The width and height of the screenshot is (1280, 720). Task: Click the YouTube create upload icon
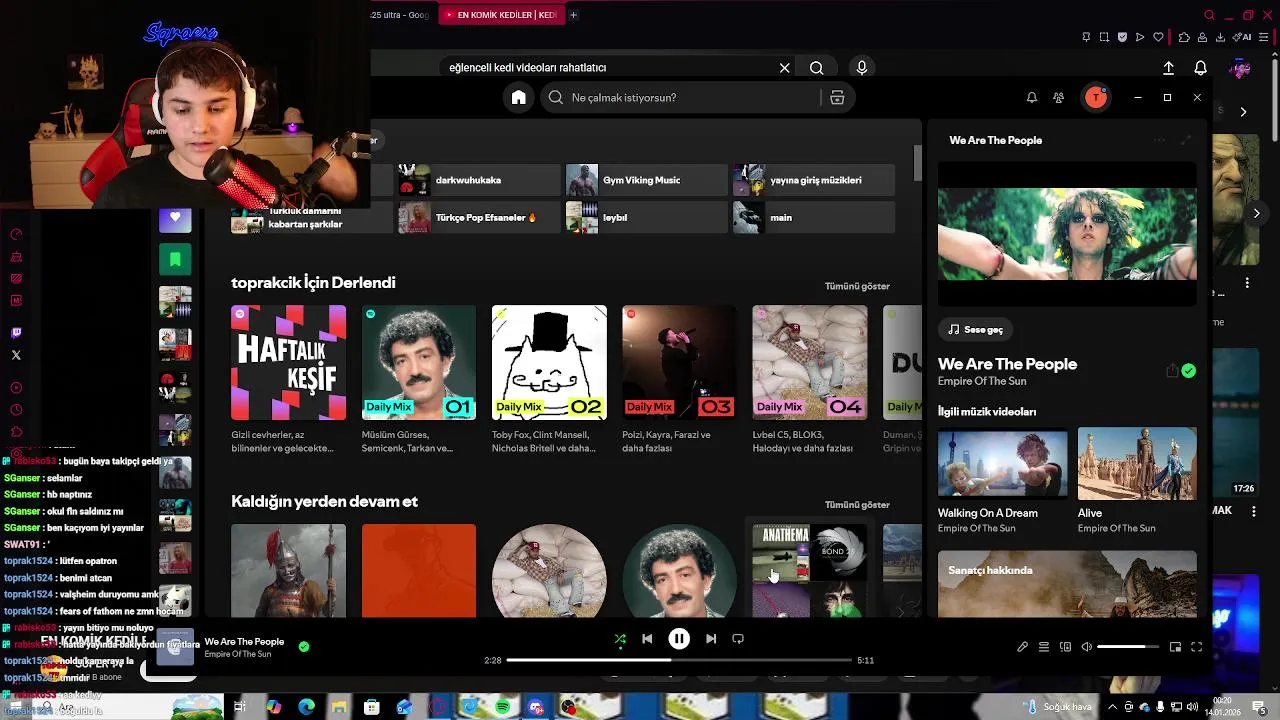[1168, 67]
